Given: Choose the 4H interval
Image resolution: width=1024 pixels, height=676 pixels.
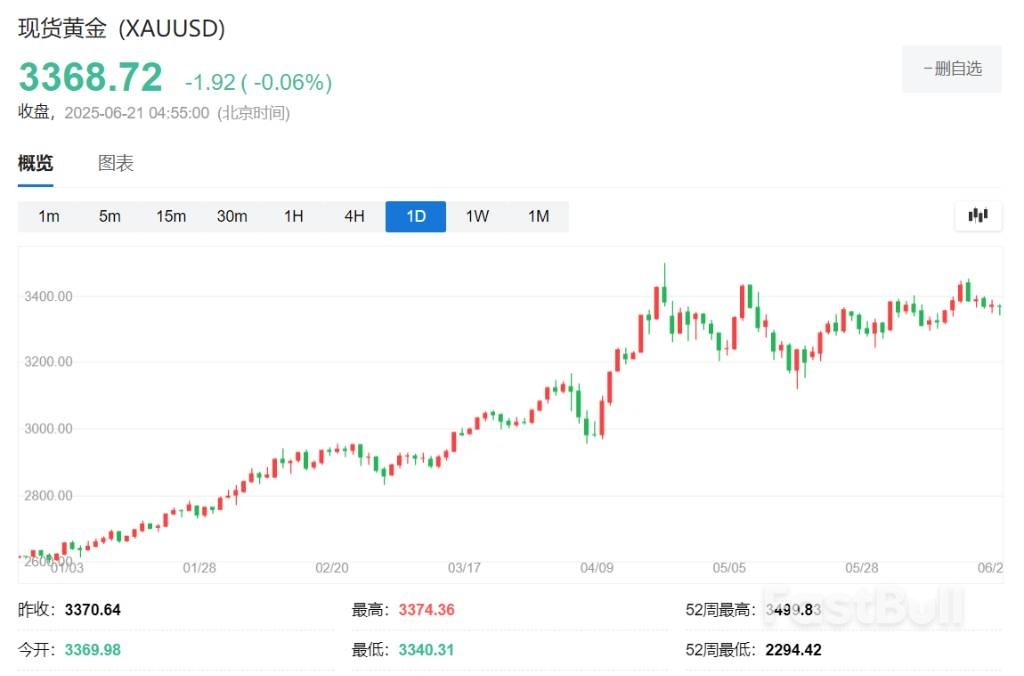Looking at the screenshot, I should [354, 216].
